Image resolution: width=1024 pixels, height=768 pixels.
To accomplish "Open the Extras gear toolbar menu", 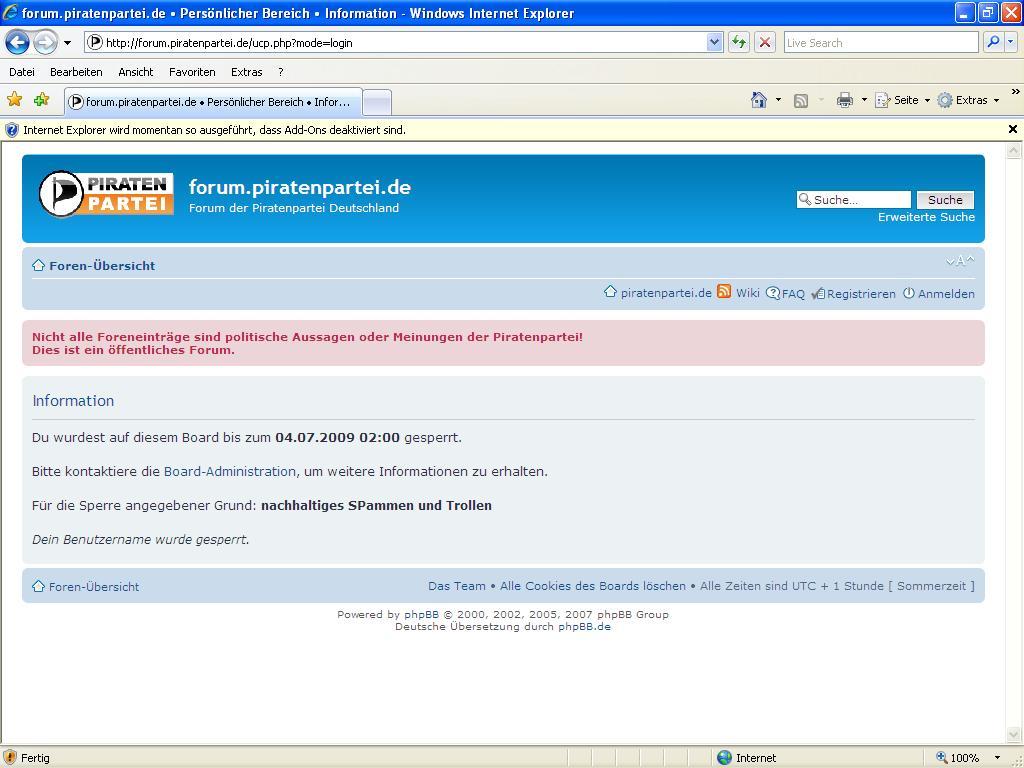I will (x=968, y=100).
